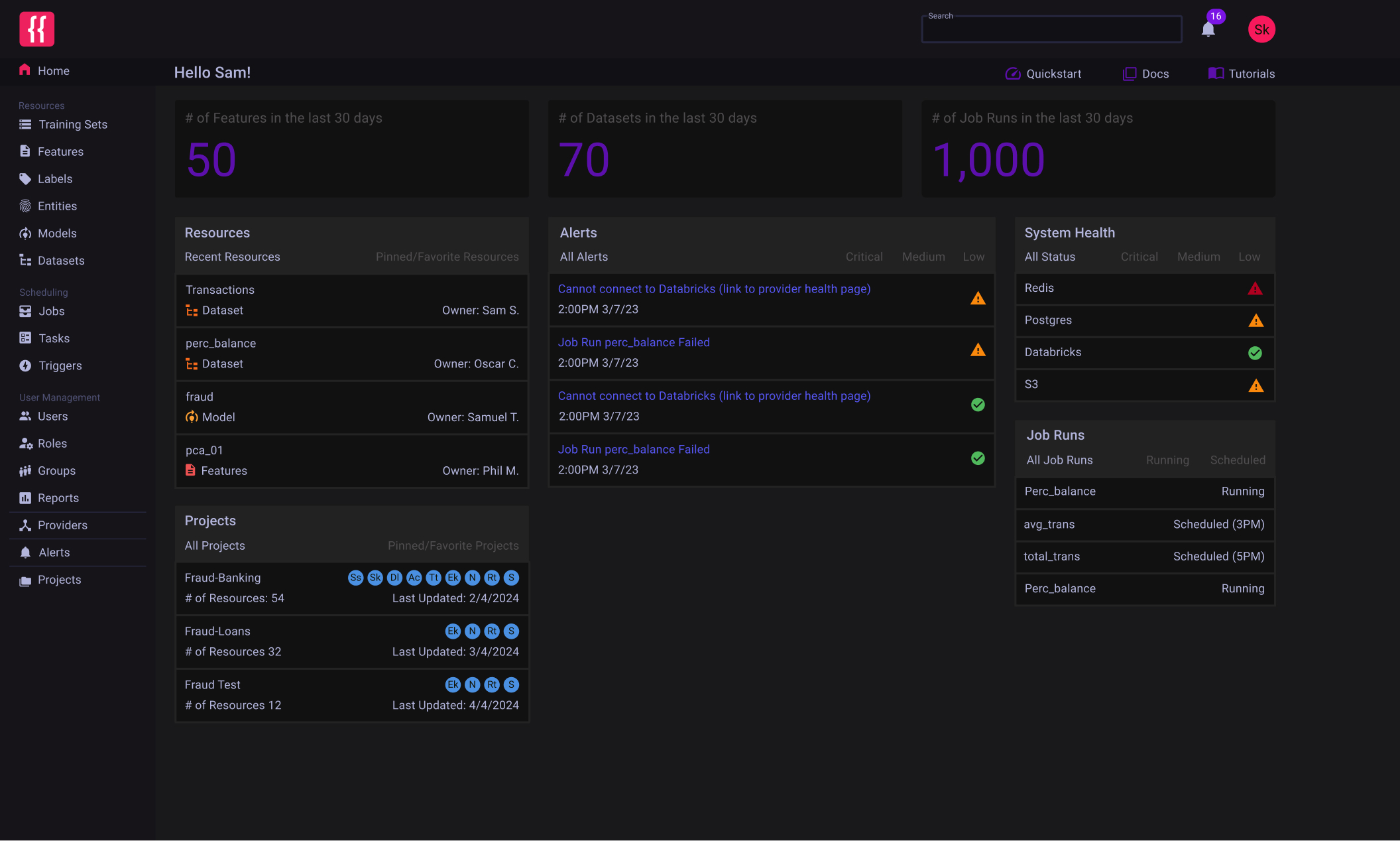Show only Running job runs
1400x841 pixels.
coord(1167,460)
